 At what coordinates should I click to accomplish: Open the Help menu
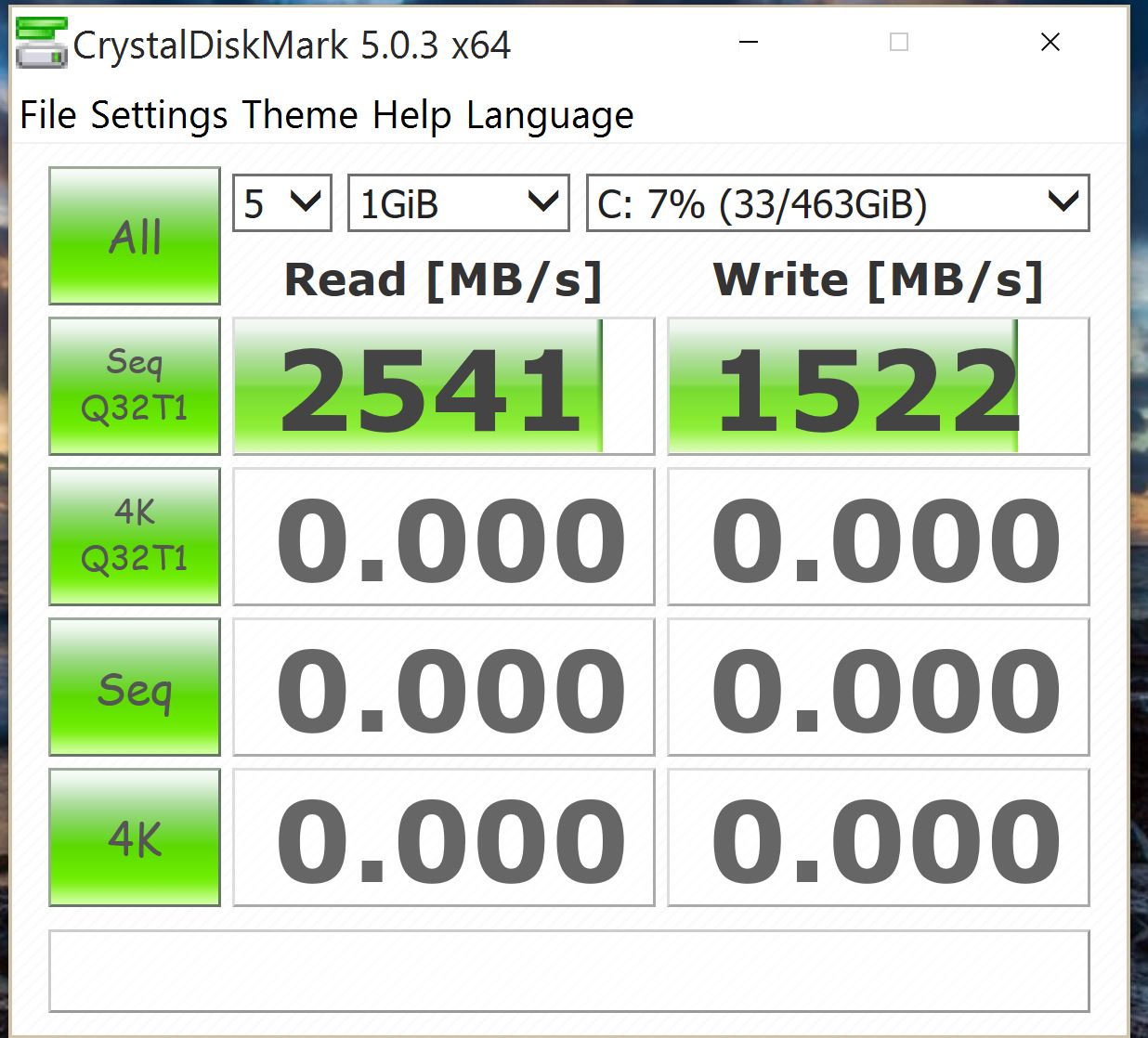411,115
